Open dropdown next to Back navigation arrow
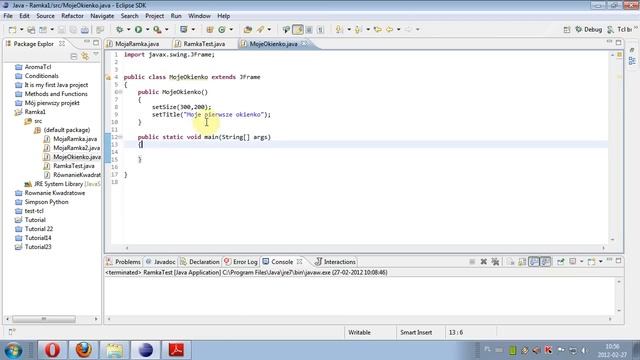This screenshot has height=360, width=640. click(x=398, y=29)
